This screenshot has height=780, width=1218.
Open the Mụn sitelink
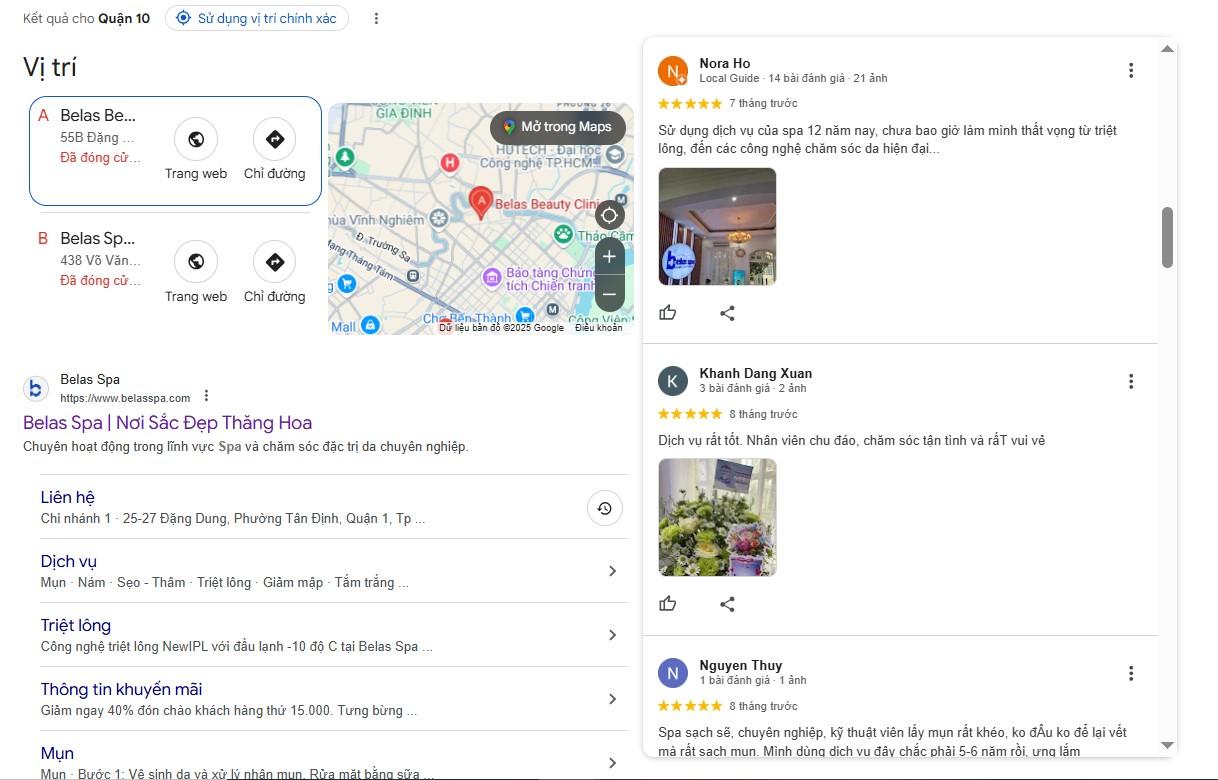click(57, 753)
